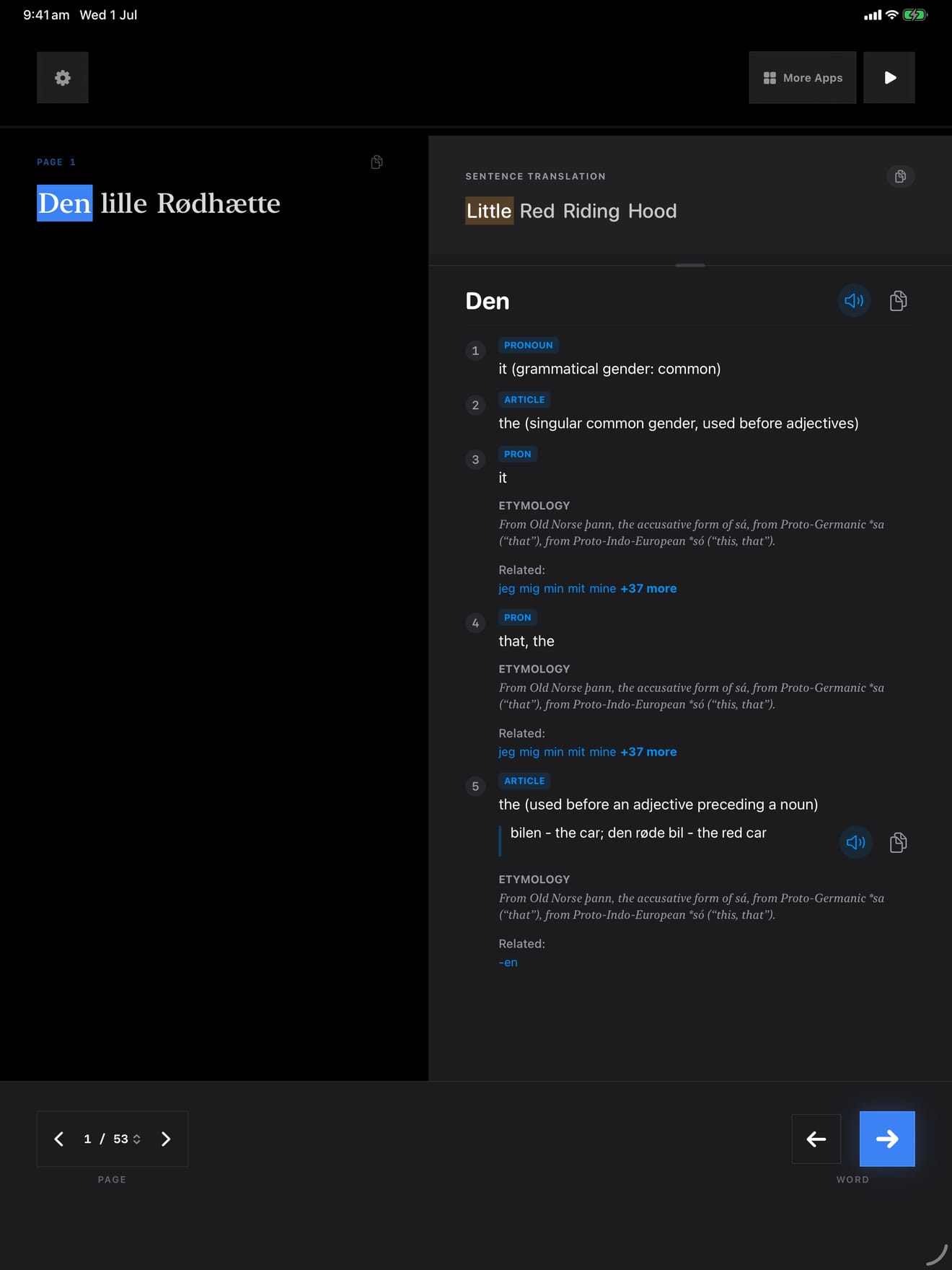
Task: Click the ARTICLE tag on definition 2
Action: [x=524, y=399]
